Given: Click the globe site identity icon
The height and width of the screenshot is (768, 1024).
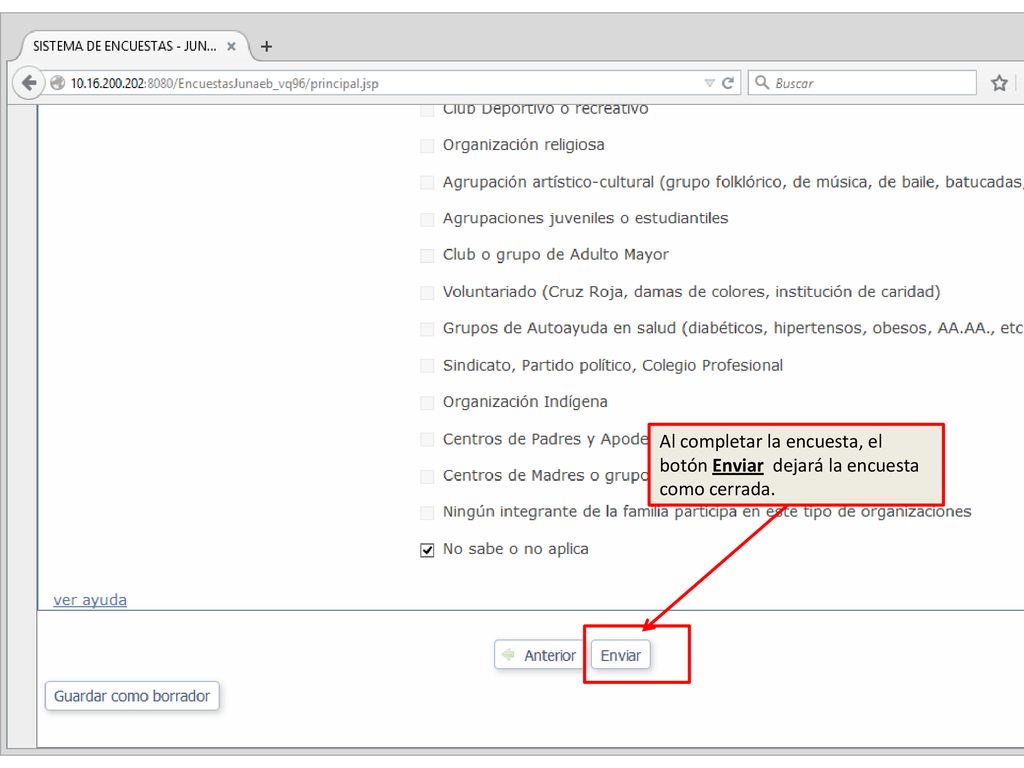Looking at the screenshot, I should [57, 83].
